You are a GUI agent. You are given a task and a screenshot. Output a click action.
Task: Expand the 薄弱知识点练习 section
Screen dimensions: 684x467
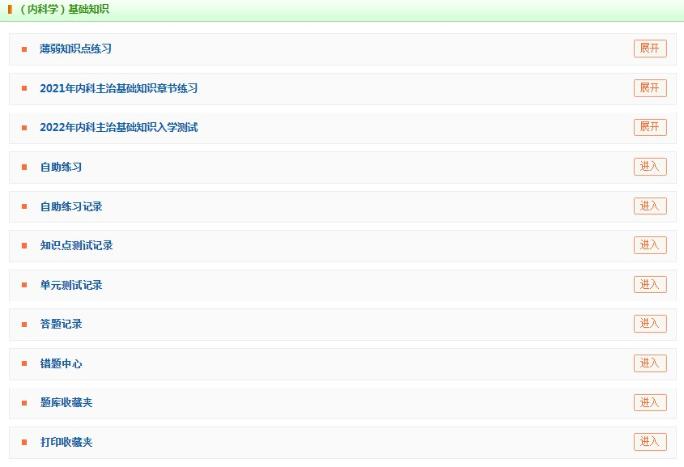click(x=649, y=49)
